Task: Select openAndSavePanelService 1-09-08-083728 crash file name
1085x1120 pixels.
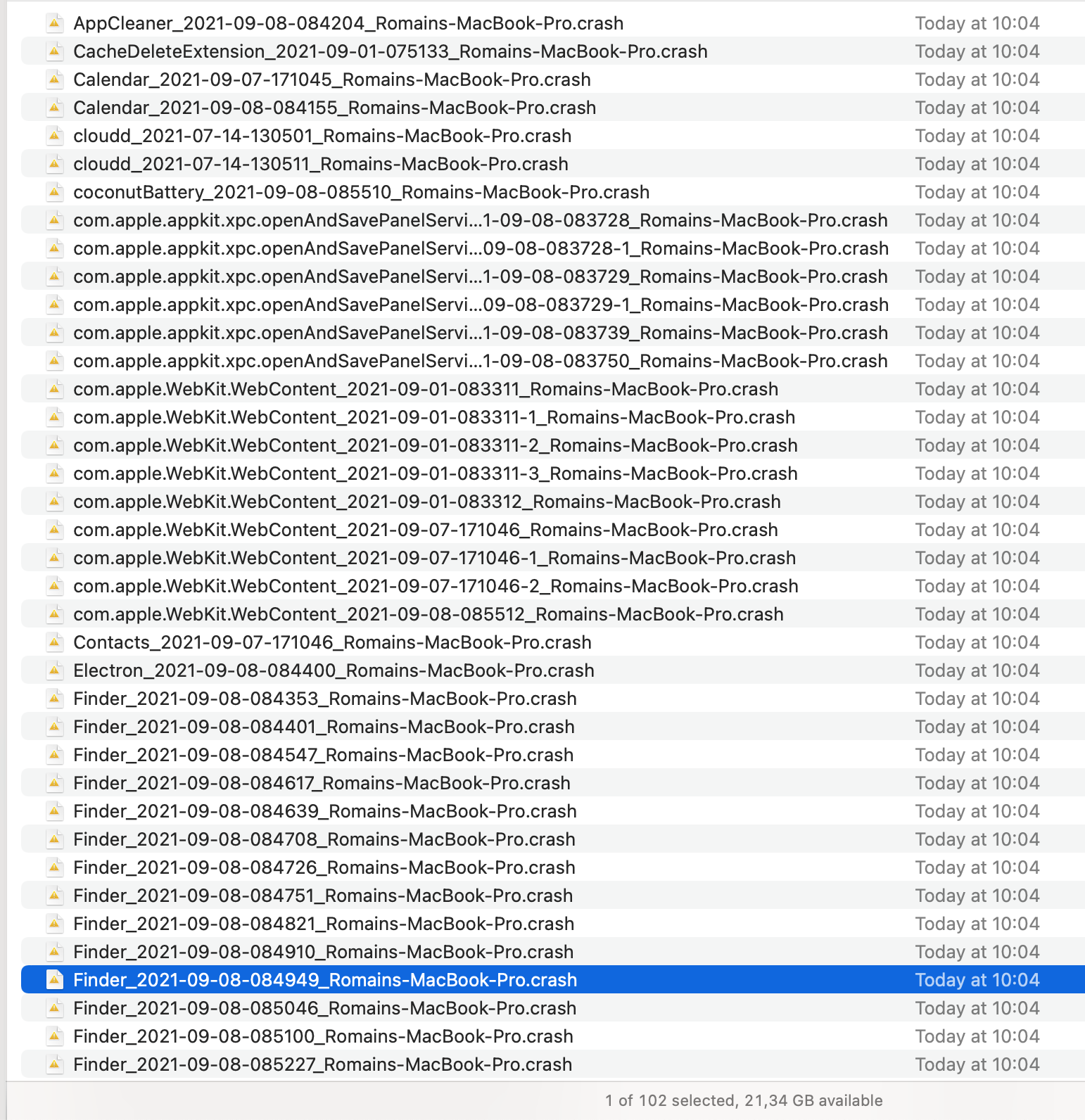Action: tap(481, 220)
